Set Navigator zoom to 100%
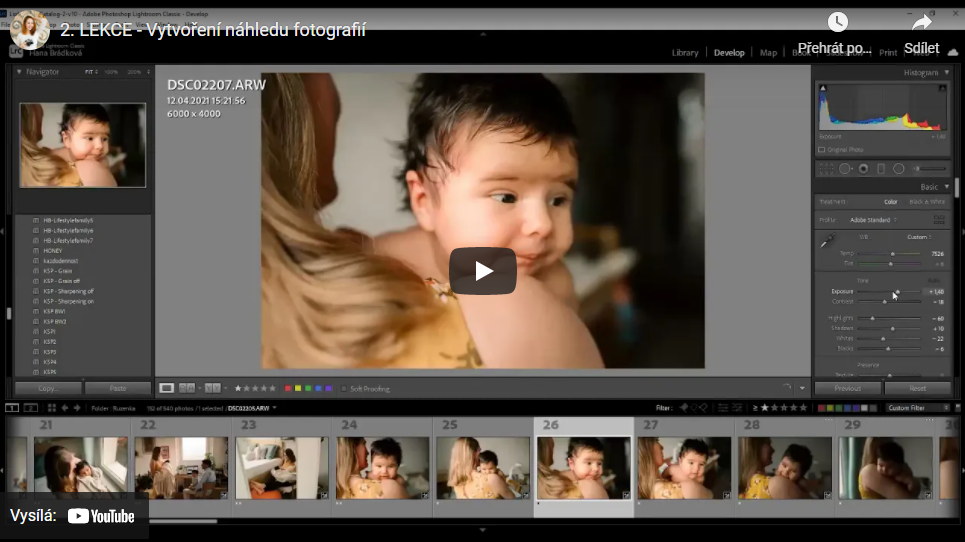Image resolution: width=965 pixels, height=542 pixels. click(x=111, y=72)
